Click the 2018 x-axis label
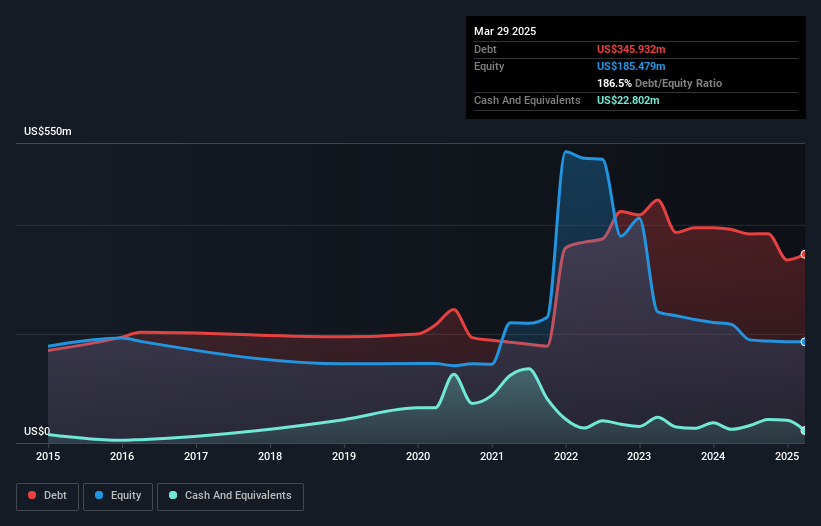Viewport: 821px width, 526px height. pos(270,456)
